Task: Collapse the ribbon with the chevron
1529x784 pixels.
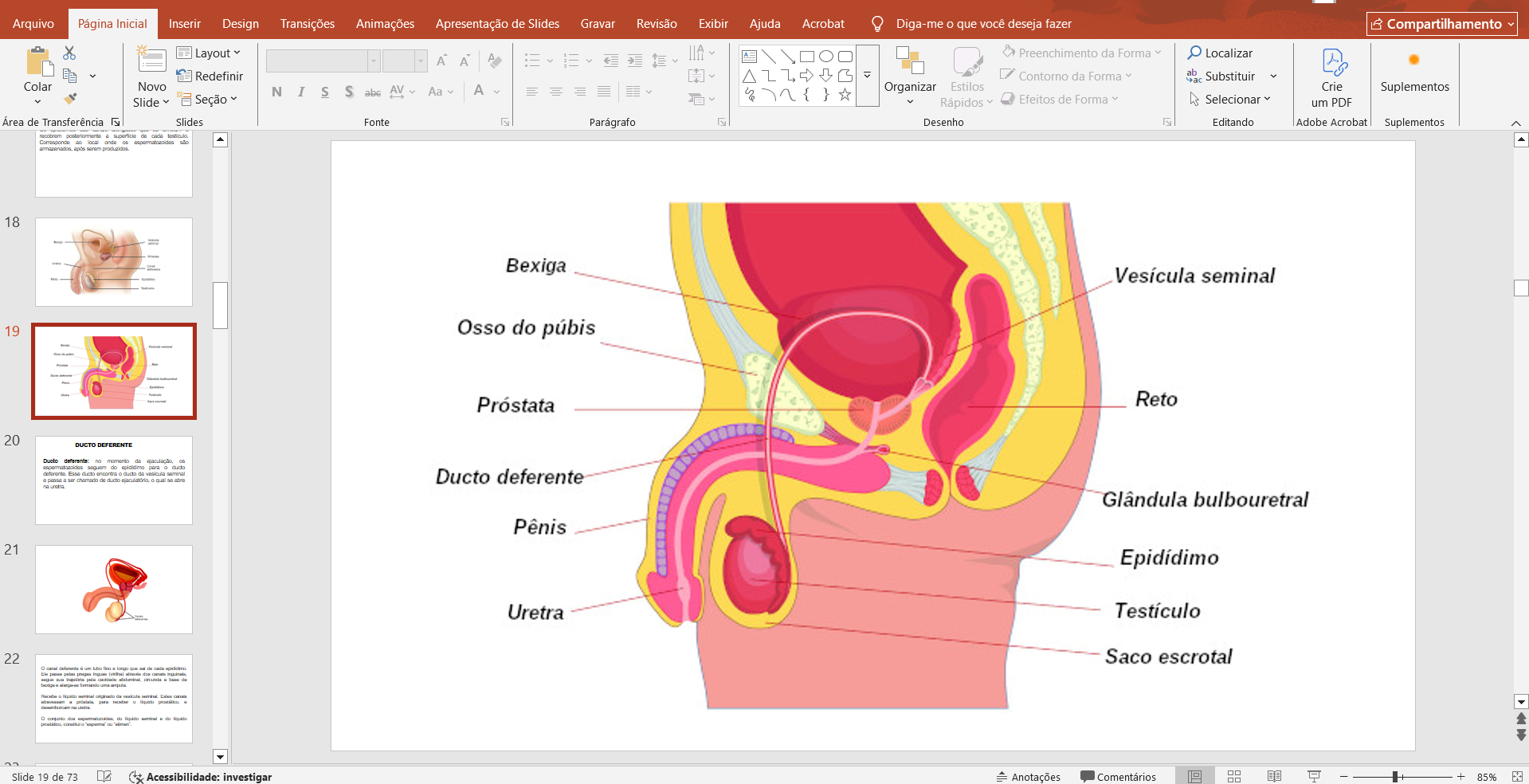Action: (x=1515, y=123)
